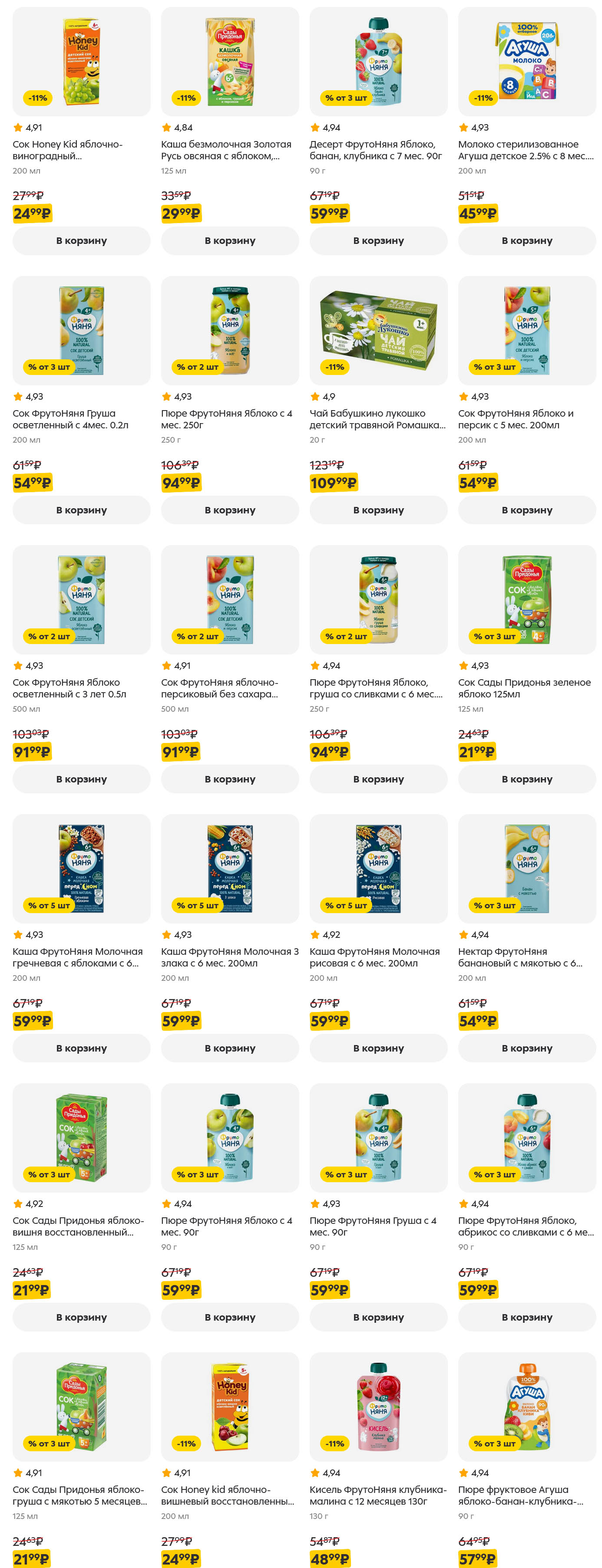
Task: Click the star icon for Кисель ФрутоНяня клубника-малина
Action: click(x=315, y=1473)
